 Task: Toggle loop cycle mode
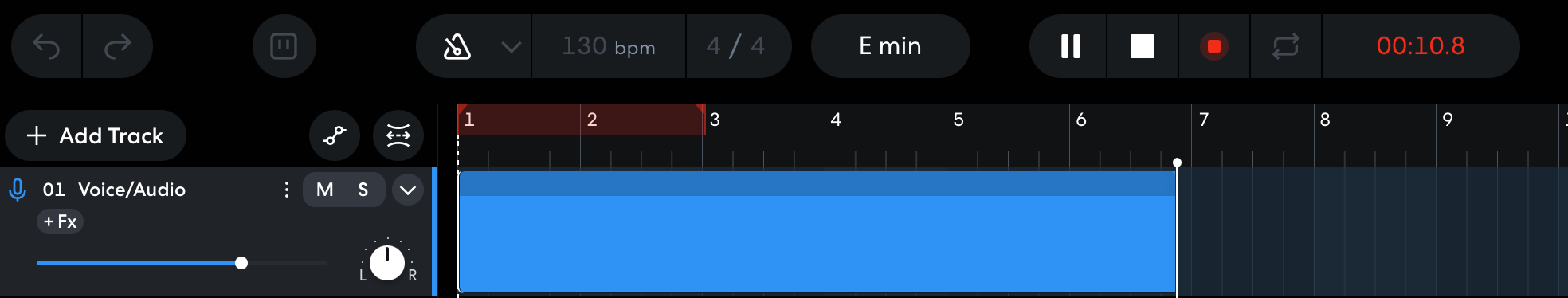click(1286, 46)
